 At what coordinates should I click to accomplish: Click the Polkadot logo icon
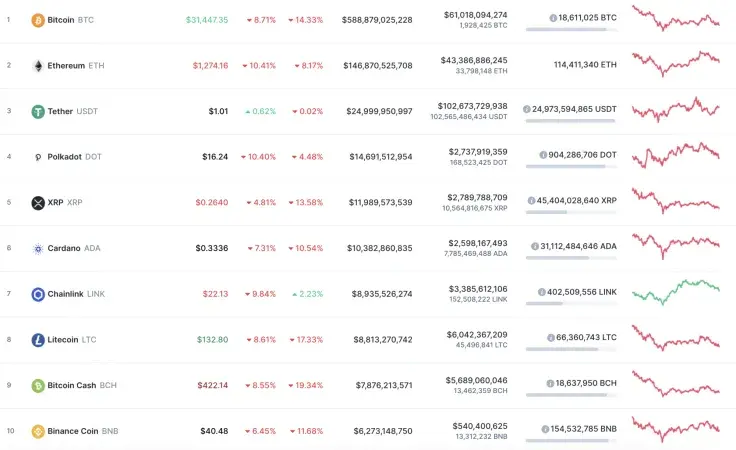click(x=38, y=157)
